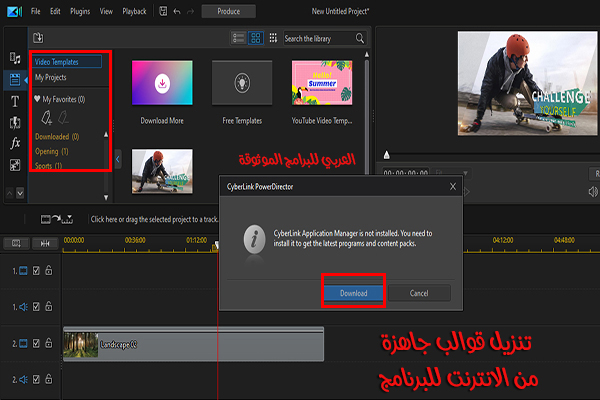Click audio track 1 speaker icon
Screen dimensions: 600x400
point(23,307)
